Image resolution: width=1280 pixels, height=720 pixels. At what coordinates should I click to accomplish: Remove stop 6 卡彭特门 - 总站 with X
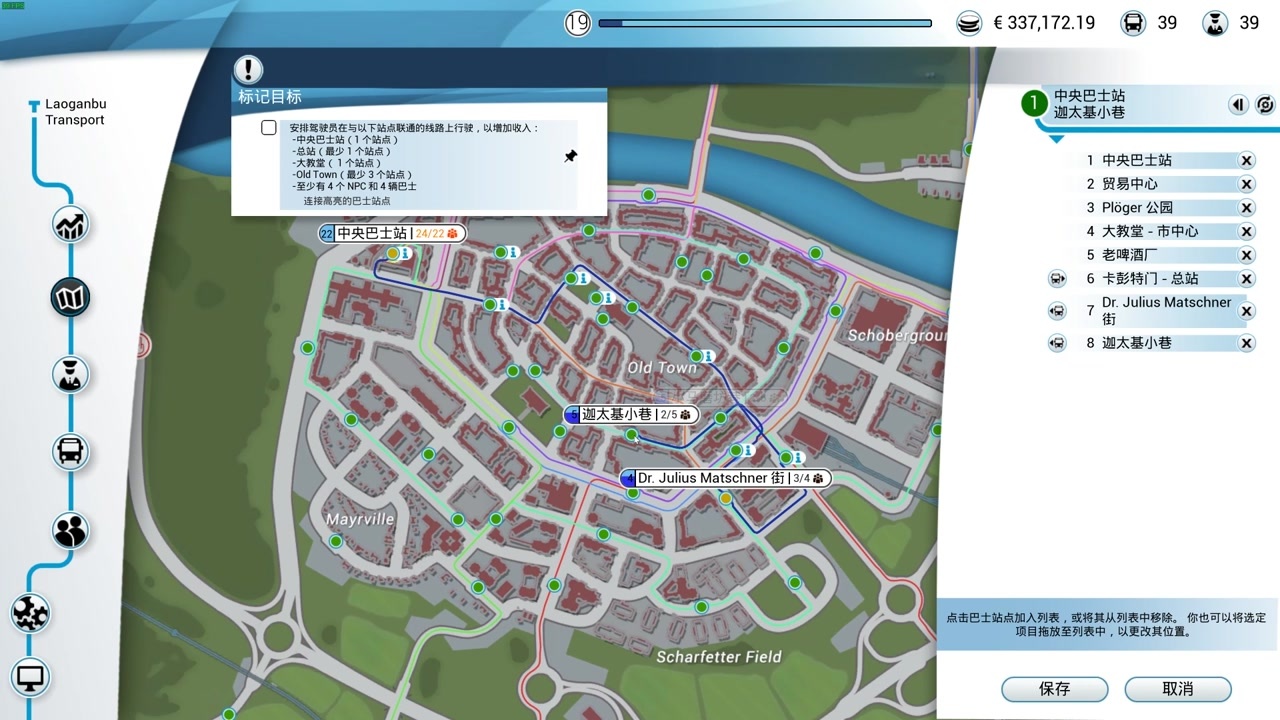point(1247,279)
